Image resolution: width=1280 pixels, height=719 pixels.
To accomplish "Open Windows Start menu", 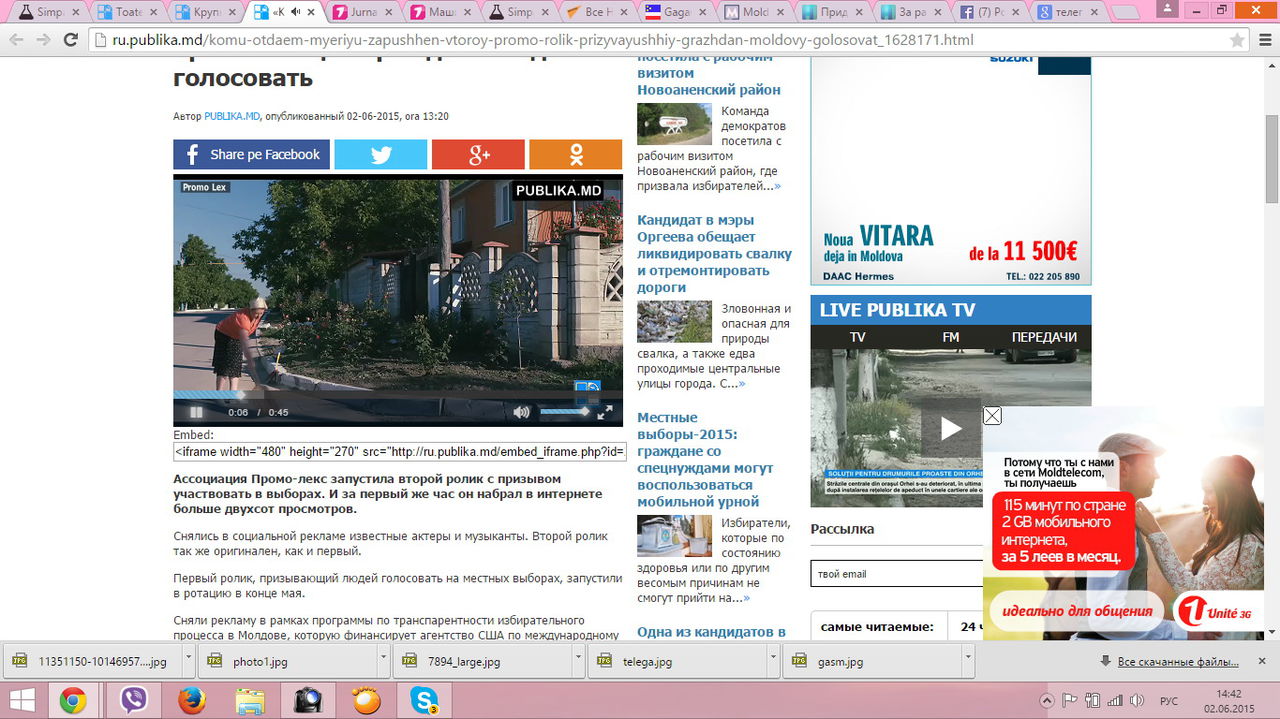I will point(21,700).
